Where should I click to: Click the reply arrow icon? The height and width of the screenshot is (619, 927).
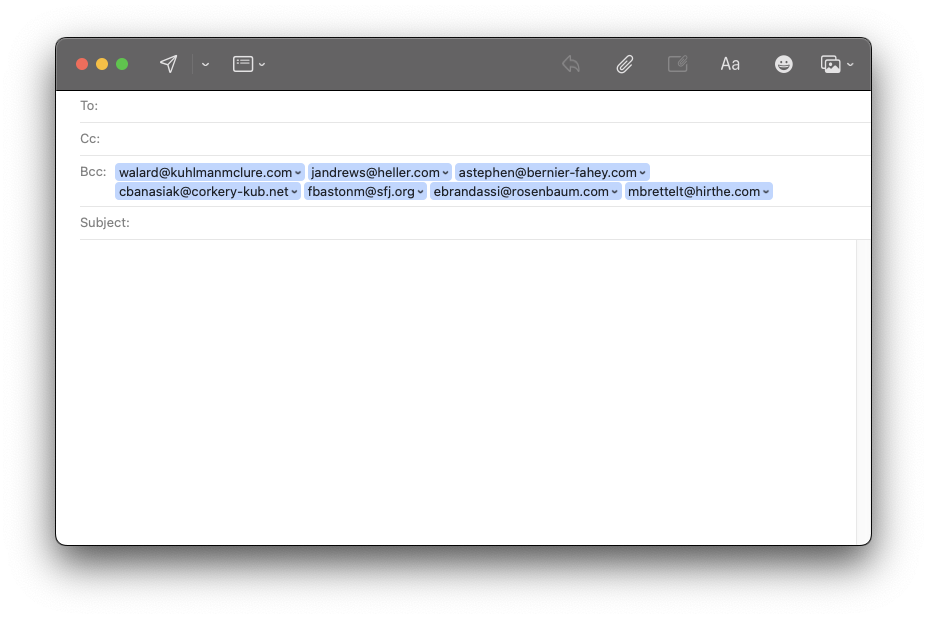(x=571, y=64)
